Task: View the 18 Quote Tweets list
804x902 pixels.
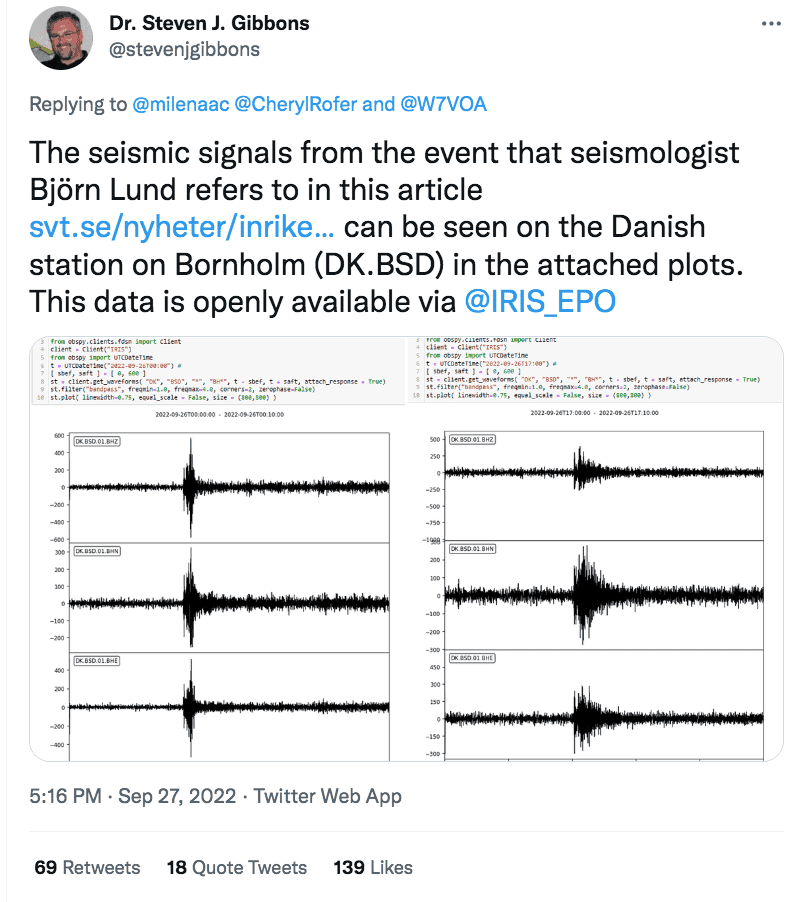Action: pos(237,867)
